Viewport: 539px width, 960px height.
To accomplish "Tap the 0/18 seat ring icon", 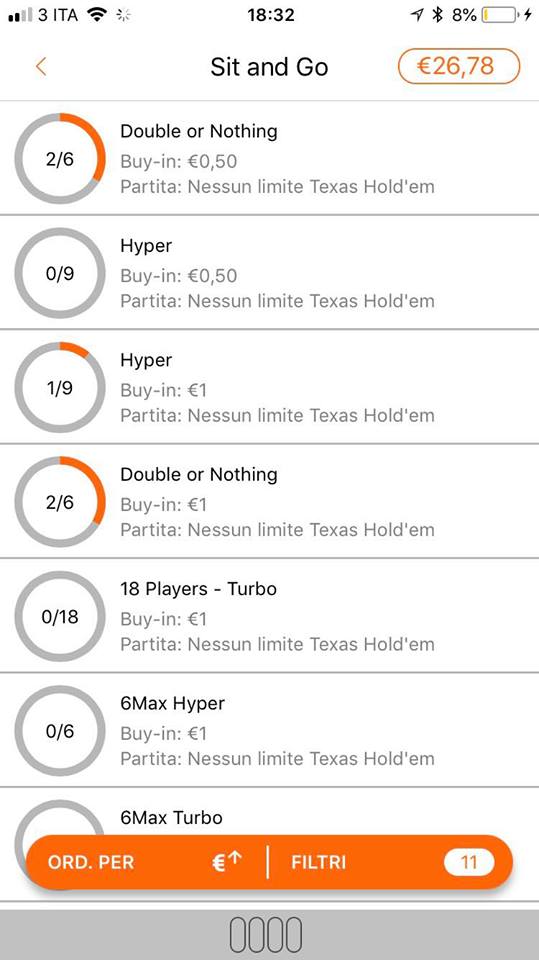I will 60,617.
